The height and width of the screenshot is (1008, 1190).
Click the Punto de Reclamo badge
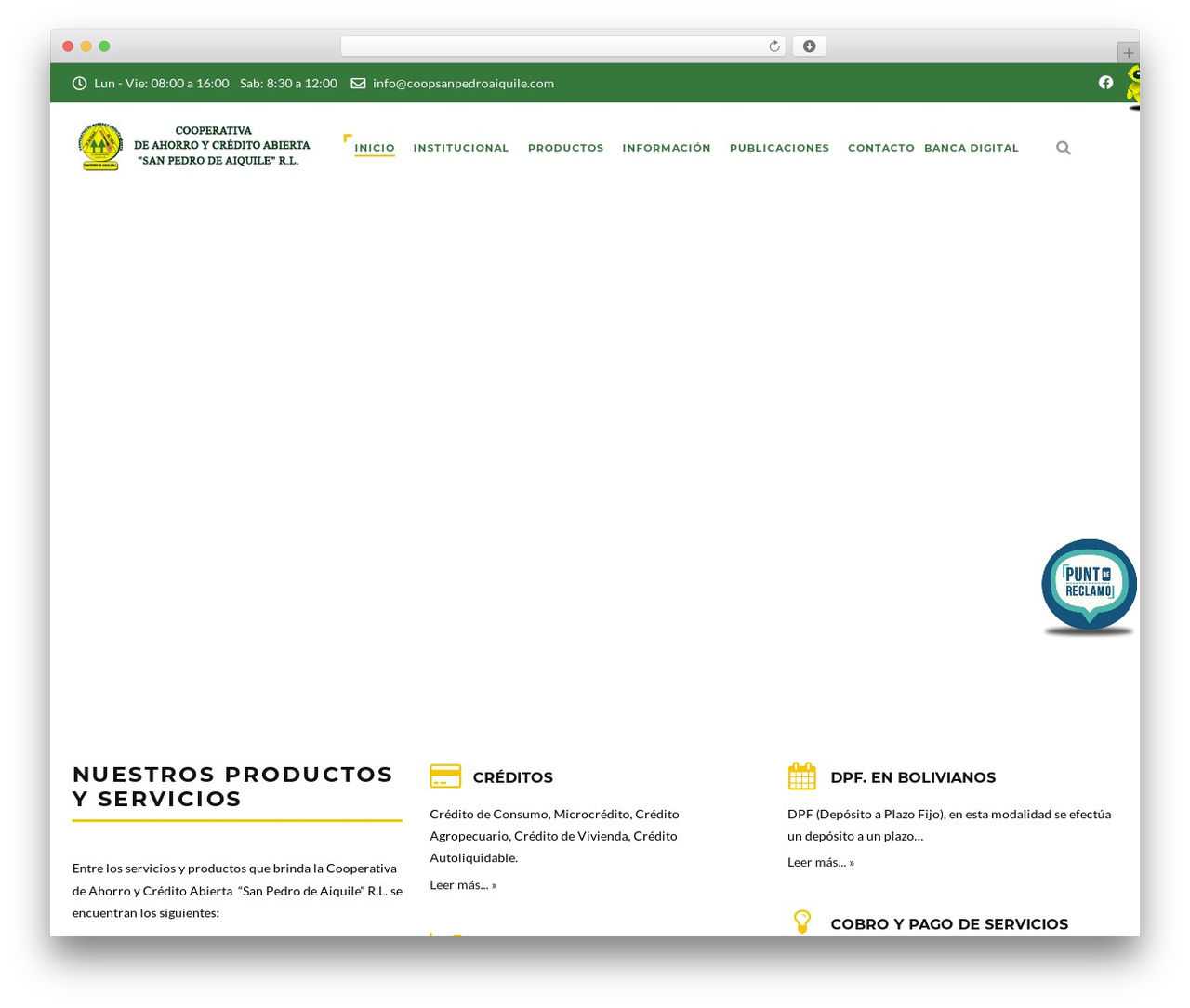1089,586
